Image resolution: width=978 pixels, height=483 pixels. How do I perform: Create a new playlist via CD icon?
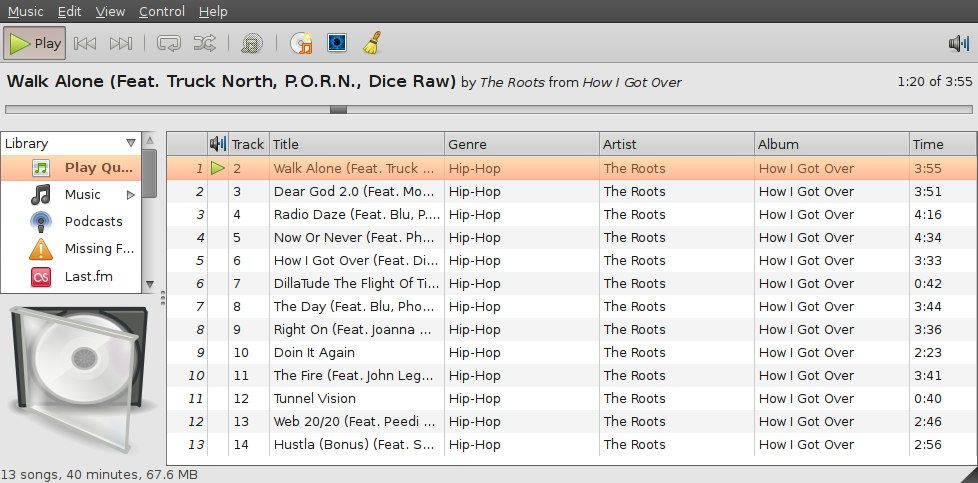[302, 43]
